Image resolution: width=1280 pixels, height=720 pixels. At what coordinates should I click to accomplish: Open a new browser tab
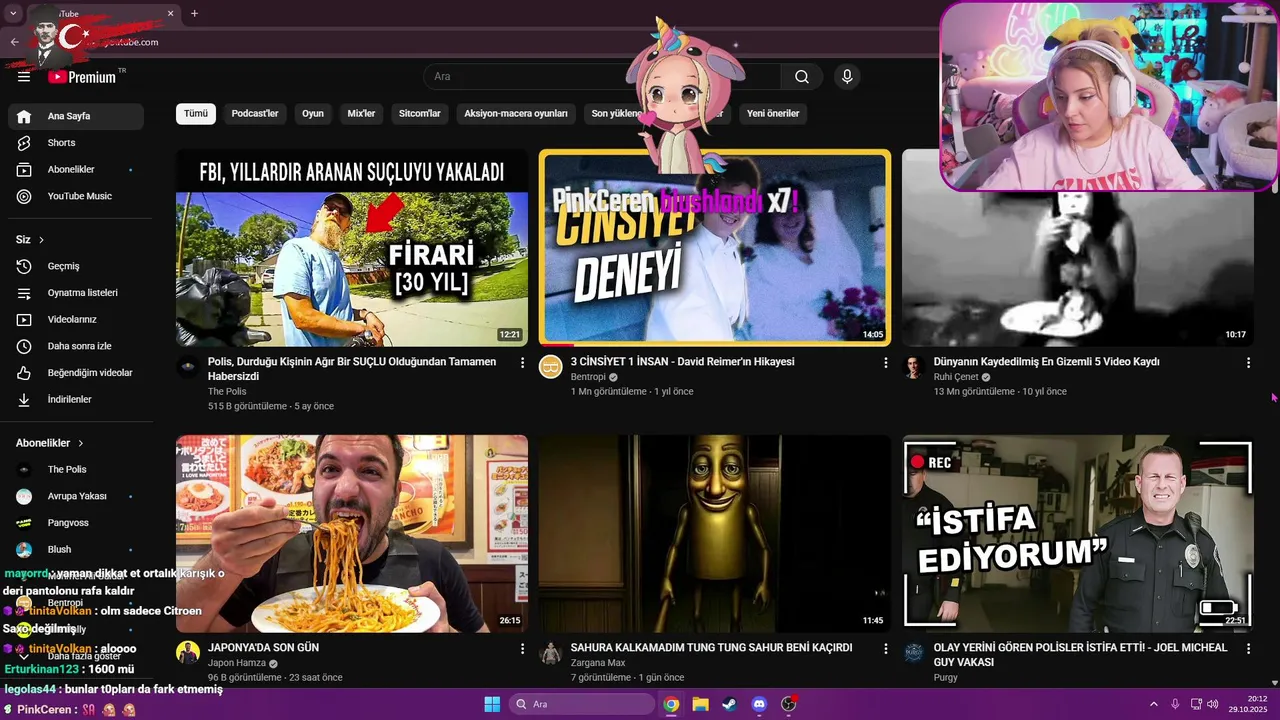tap(194, 13)
